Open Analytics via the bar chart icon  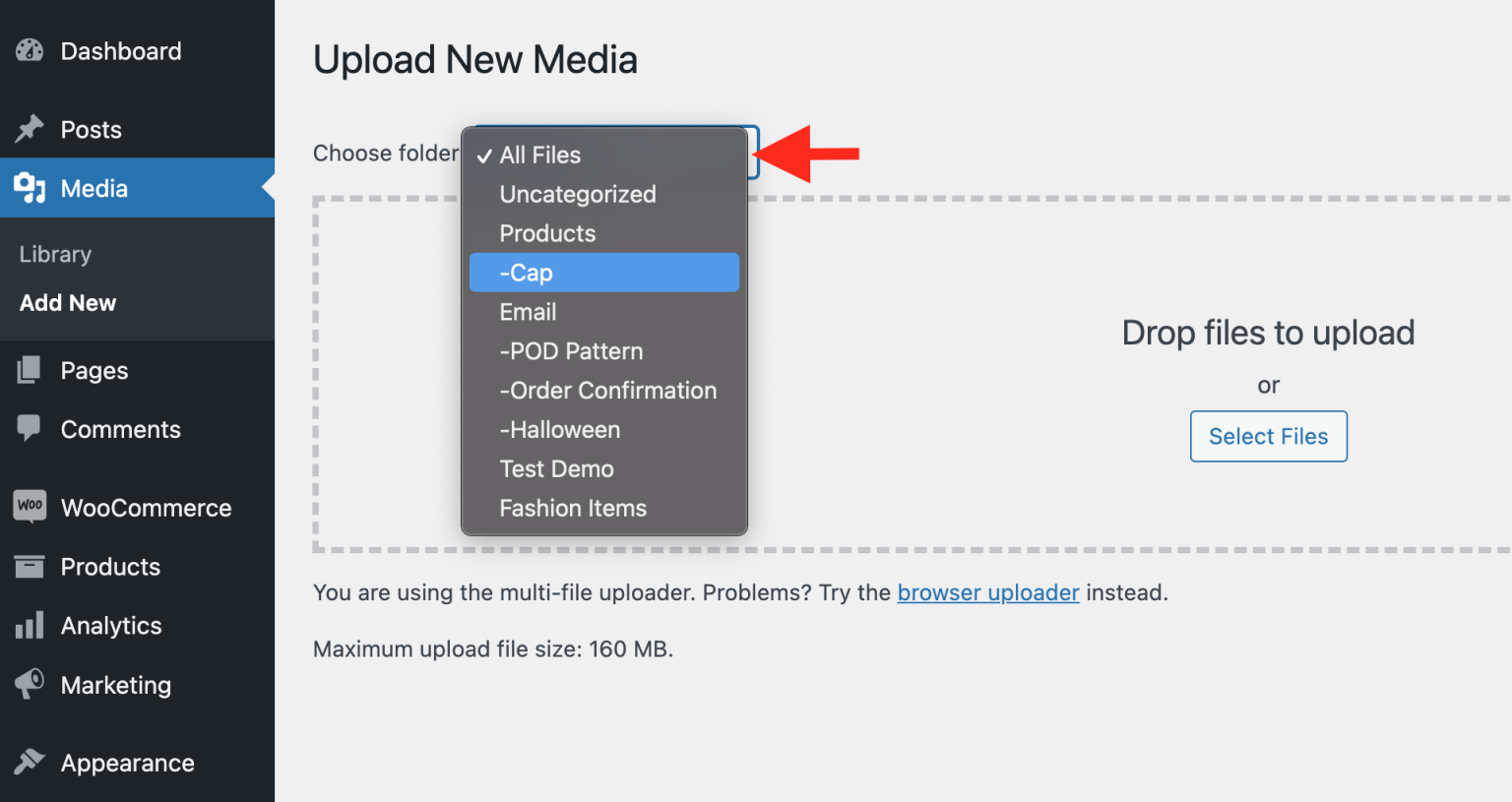coord(29,625)
